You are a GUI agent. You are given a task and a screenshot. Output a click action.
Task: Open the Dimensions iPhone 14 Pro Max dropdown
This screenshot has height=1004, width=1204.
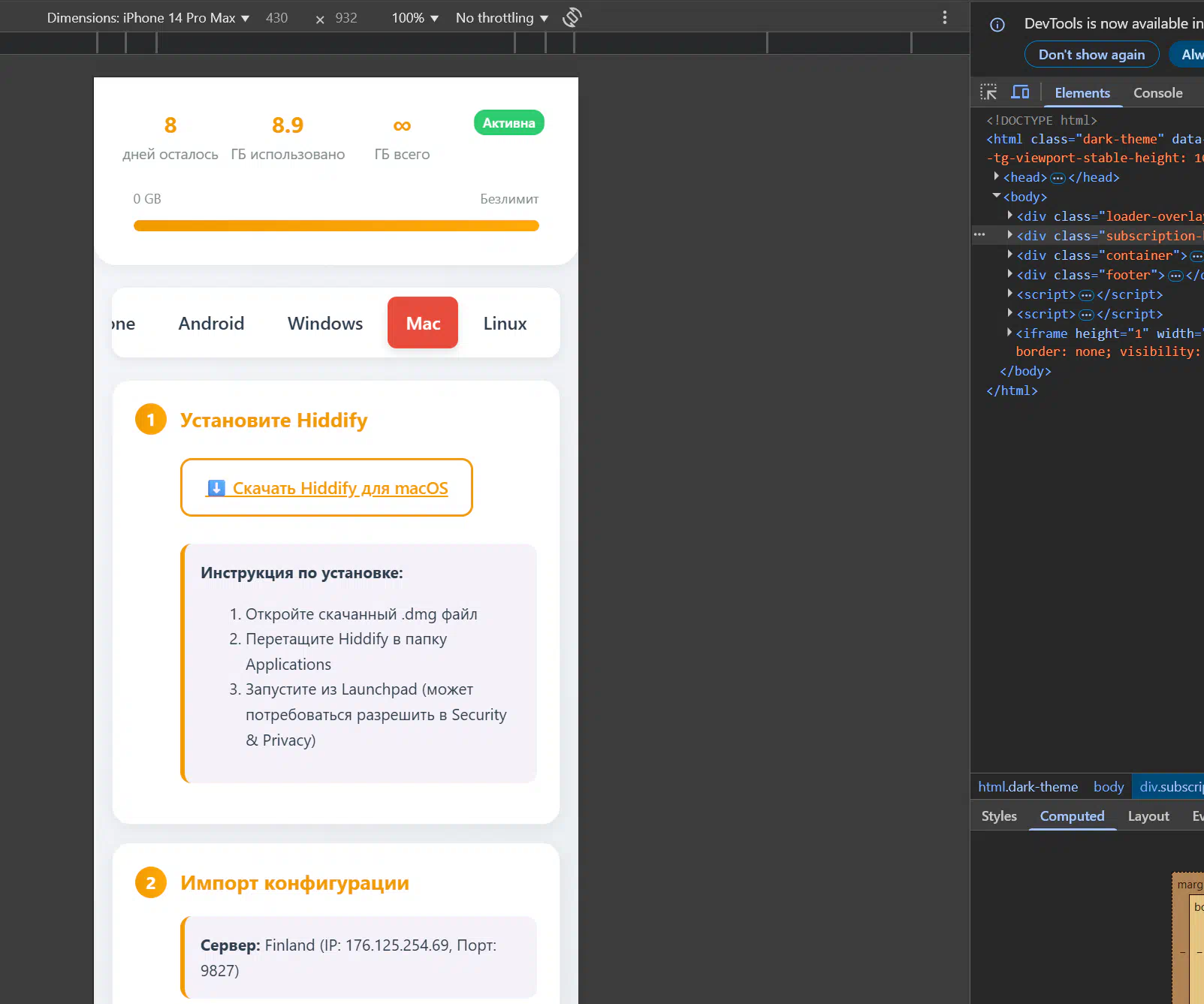148,17
